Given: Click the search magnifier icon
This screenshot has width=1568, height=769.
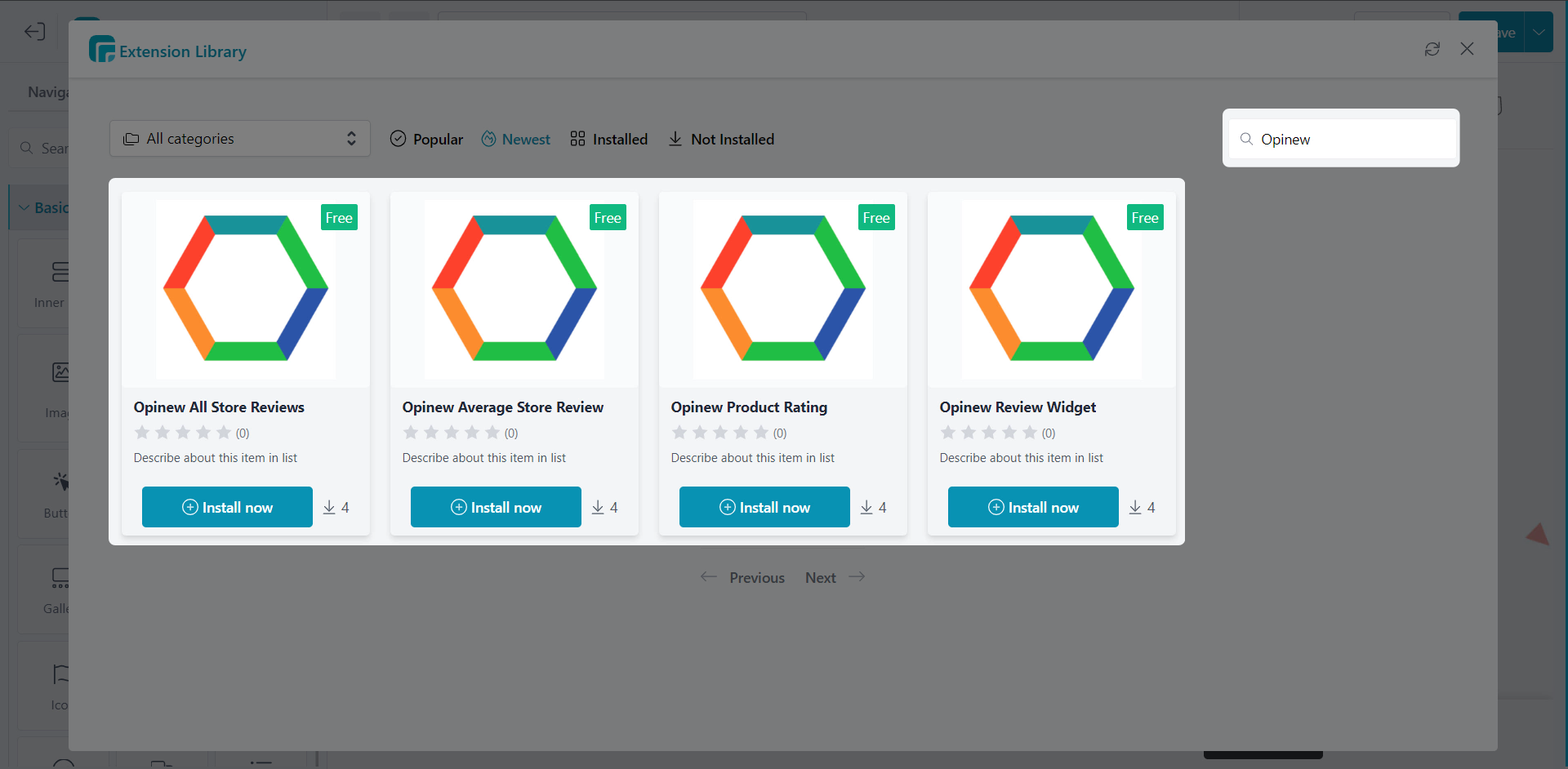Looking at the screenshot, I should tap(1246, 139).
